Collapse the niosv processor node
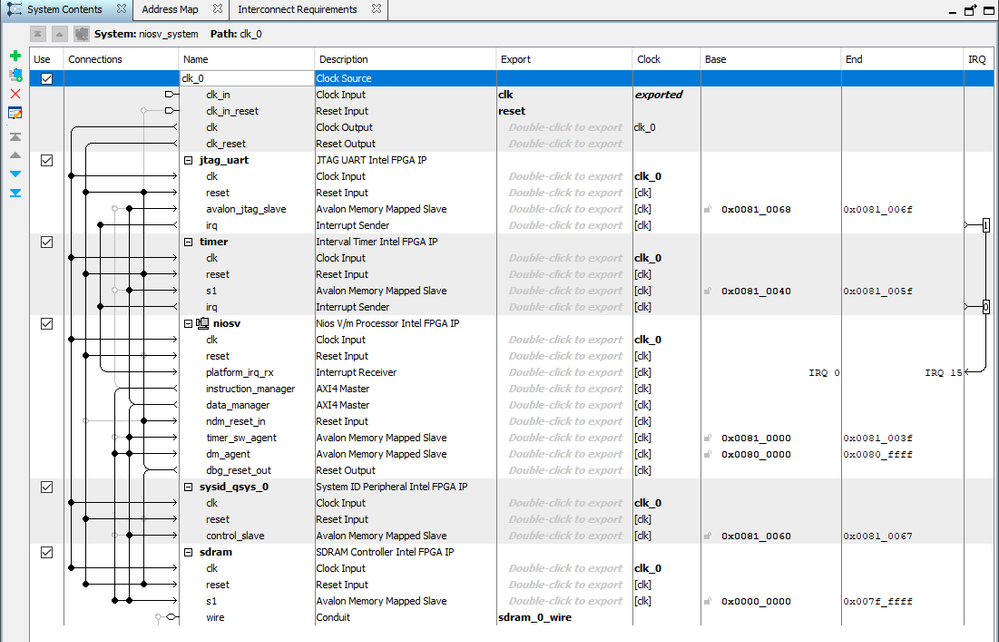Image resolution: width=999 pixels, height=642 pixels. pyautogui.click(x=189, y=323)
